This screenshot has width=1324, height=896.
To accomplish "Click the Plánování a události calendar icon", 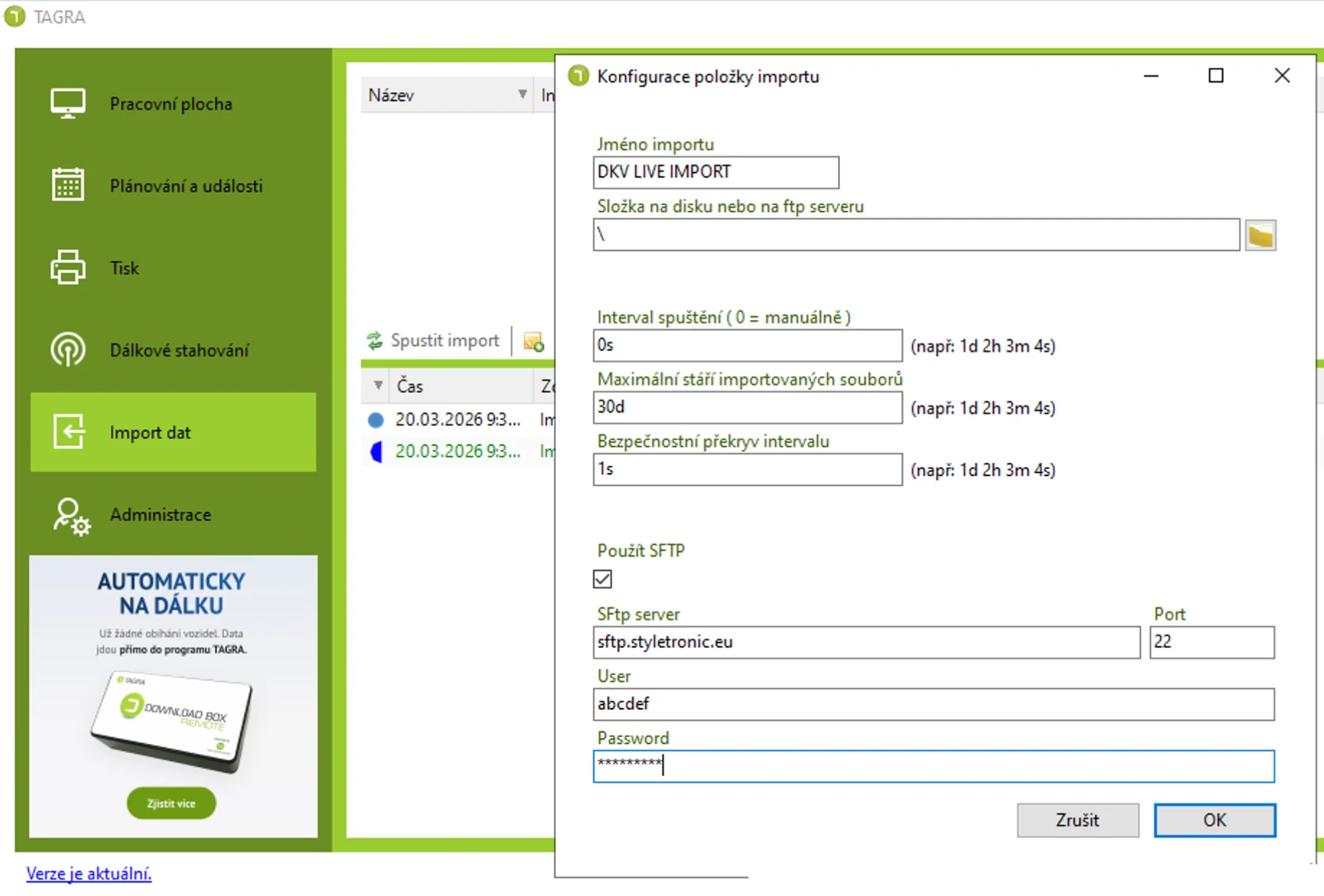I will [68, 185].
